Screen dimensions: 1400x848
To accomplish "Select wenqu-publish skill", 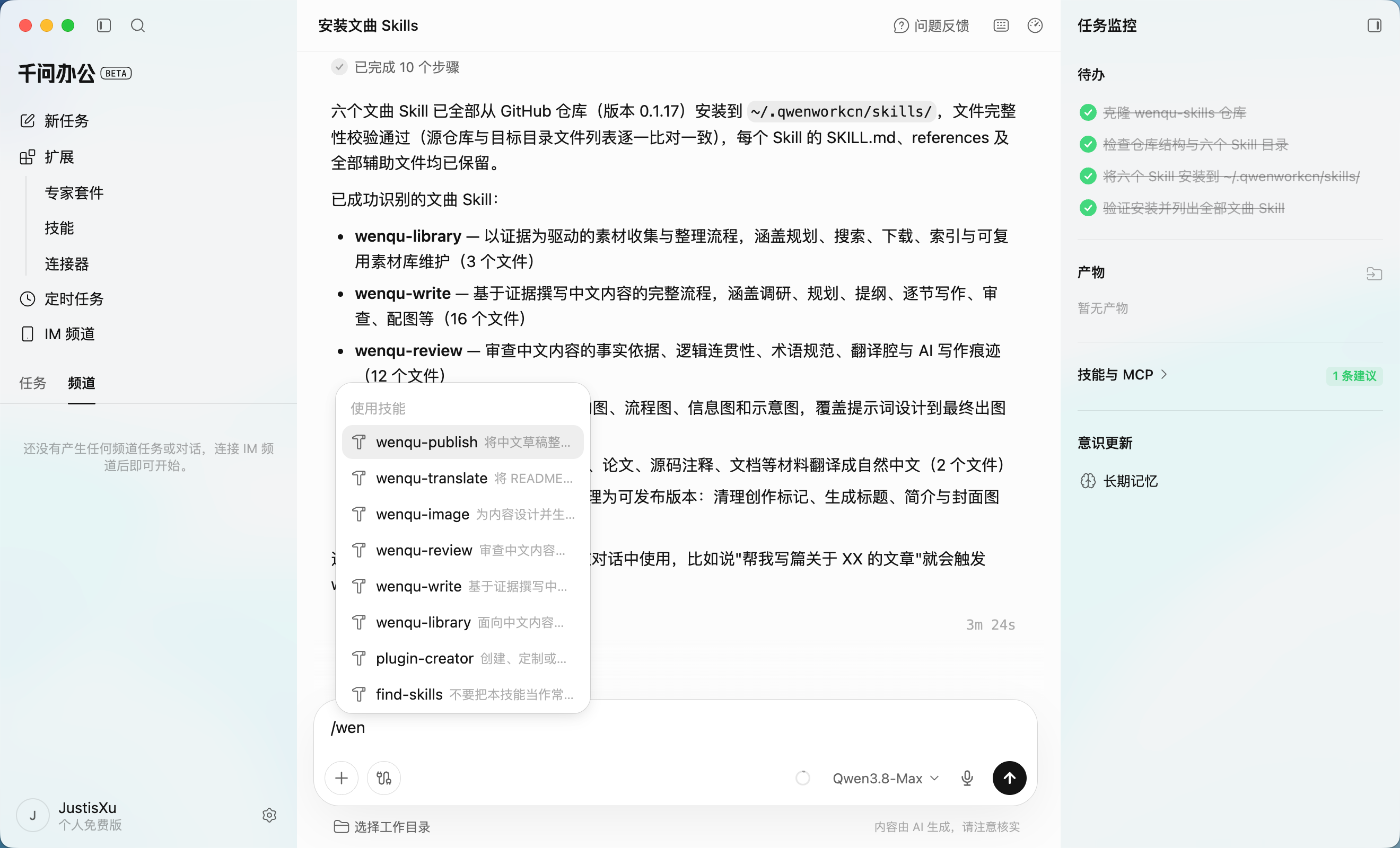I will [x=462, y=442].
